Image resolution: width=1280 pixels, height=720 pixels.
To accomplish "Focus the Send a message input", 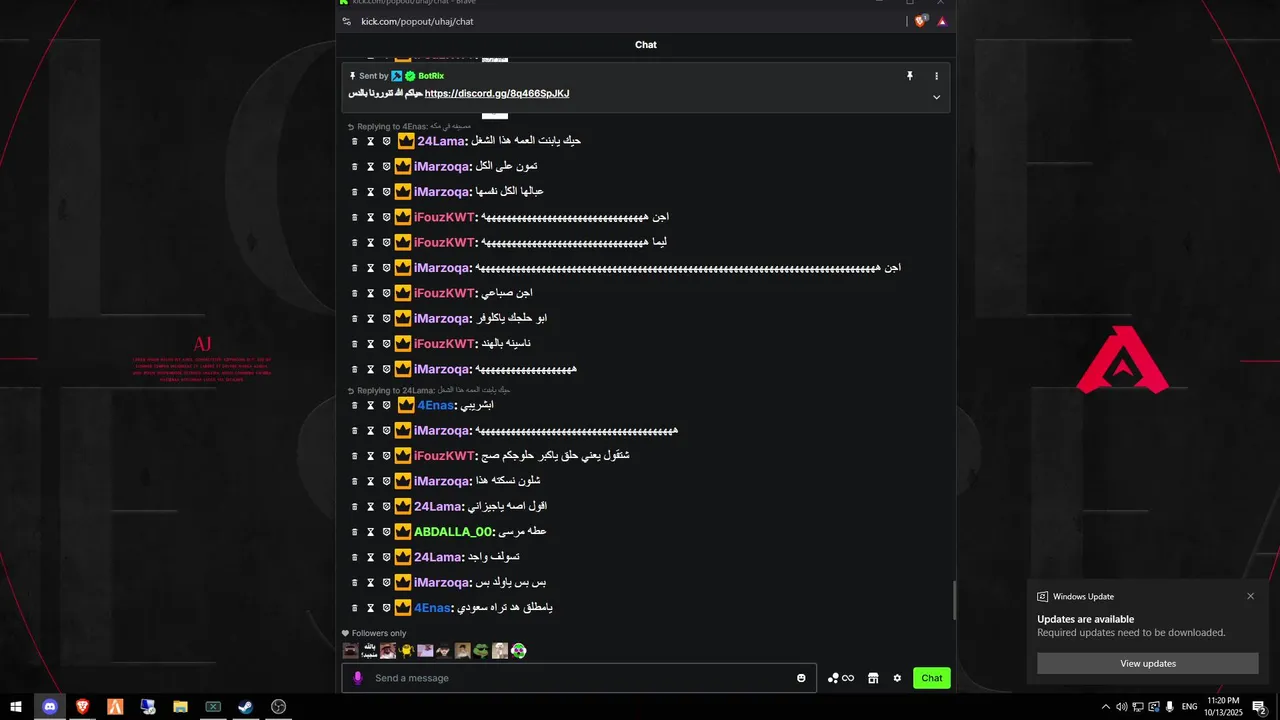I will 579,678.
